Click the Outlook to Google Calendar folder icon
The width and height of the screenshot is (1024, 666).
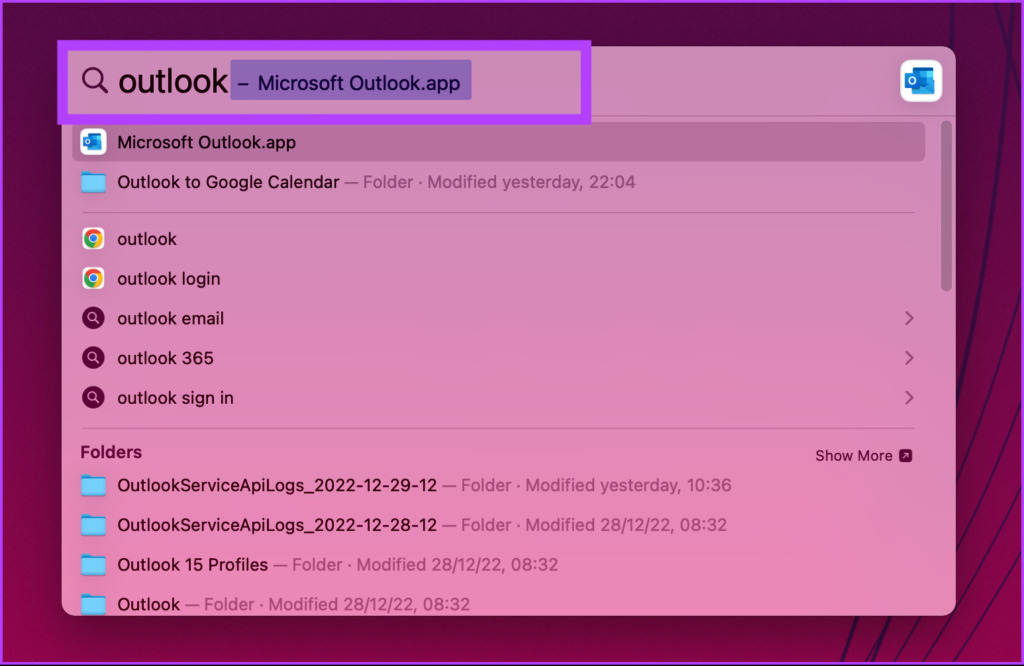point(93,182)
